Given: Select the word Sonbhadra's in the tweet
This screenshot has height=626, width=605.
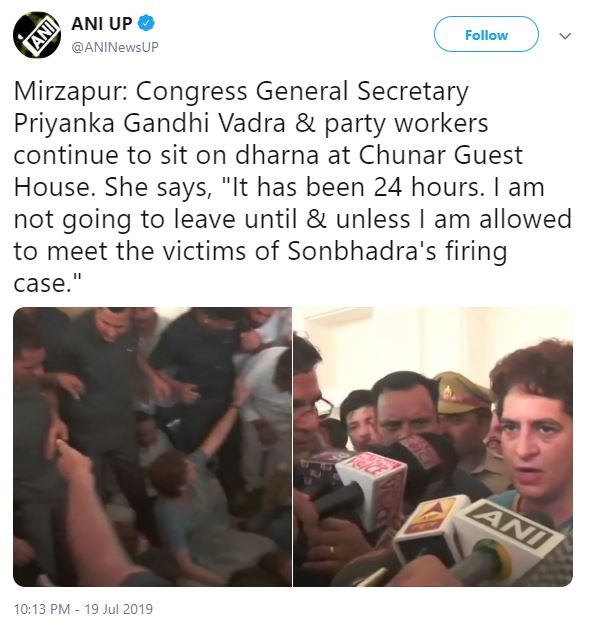Looking at the screenshot, I should pyautogui.click(x=361, y=252).
